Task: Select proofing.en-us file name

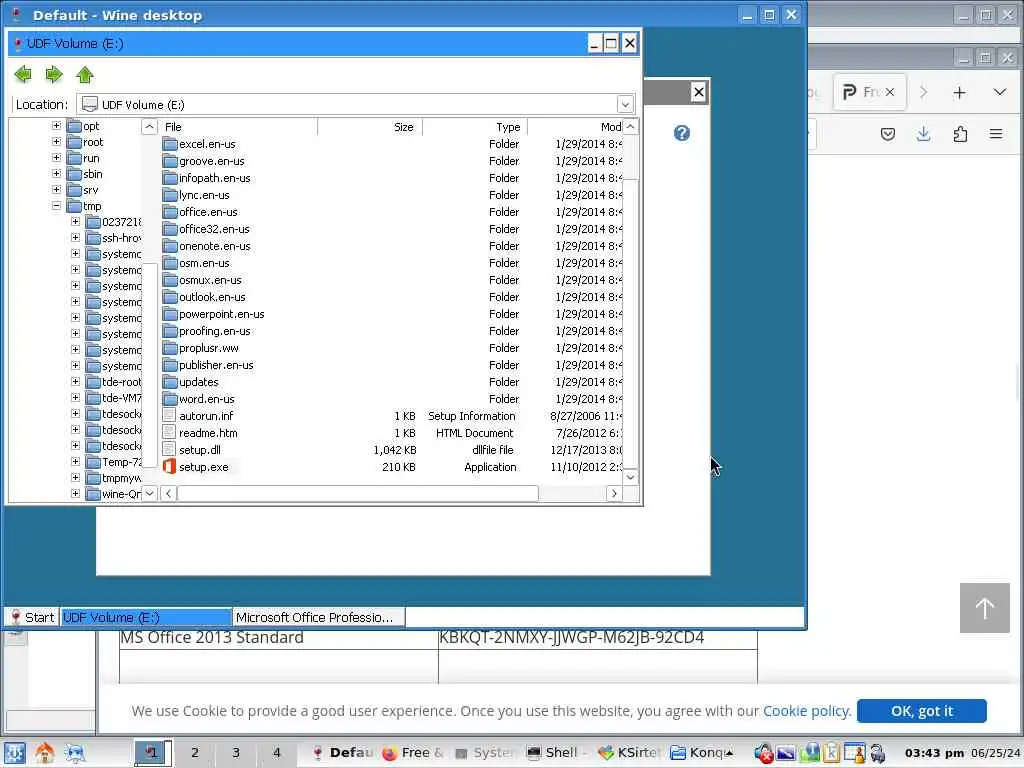Action: (x=215, y=330)
